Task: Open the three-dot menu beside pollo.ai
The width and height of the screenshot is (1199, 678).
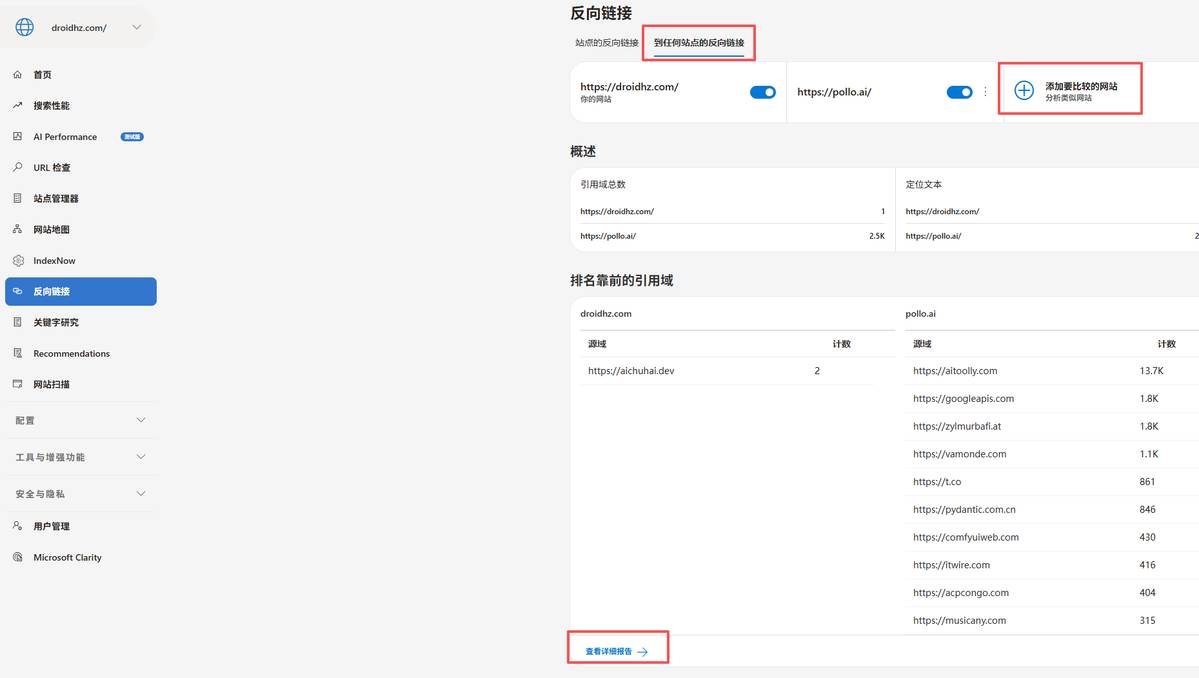Action: (985, 92)
